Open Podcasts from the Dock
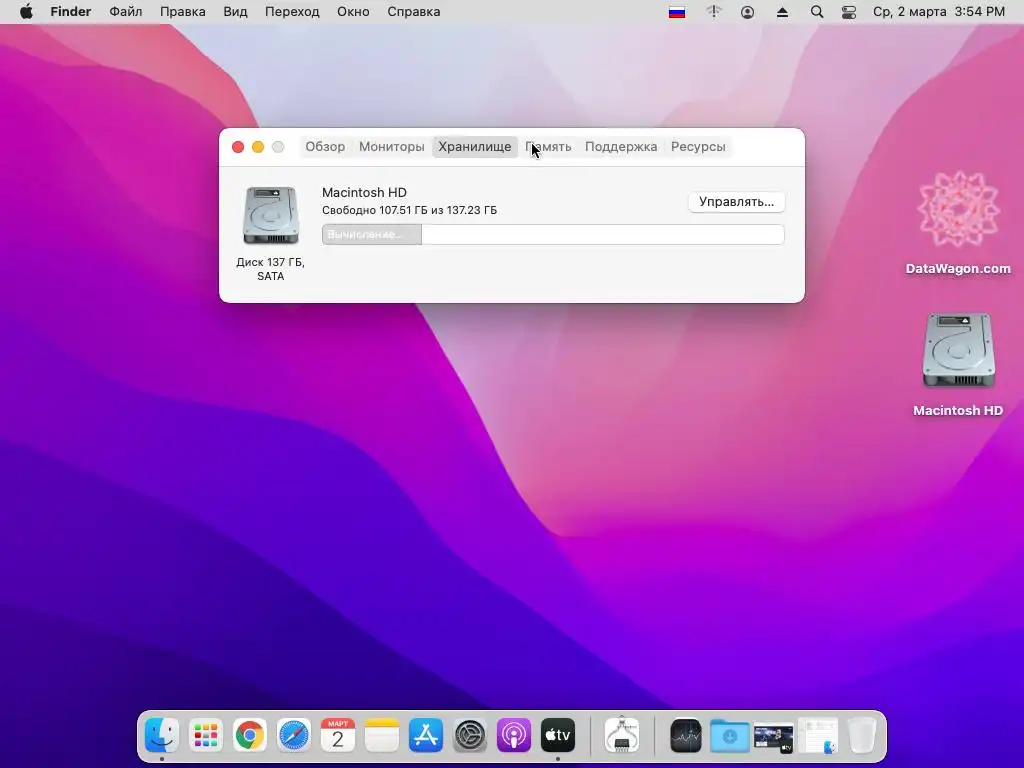This screenshot has height=768, width=1024. click(x=514, y=735)
